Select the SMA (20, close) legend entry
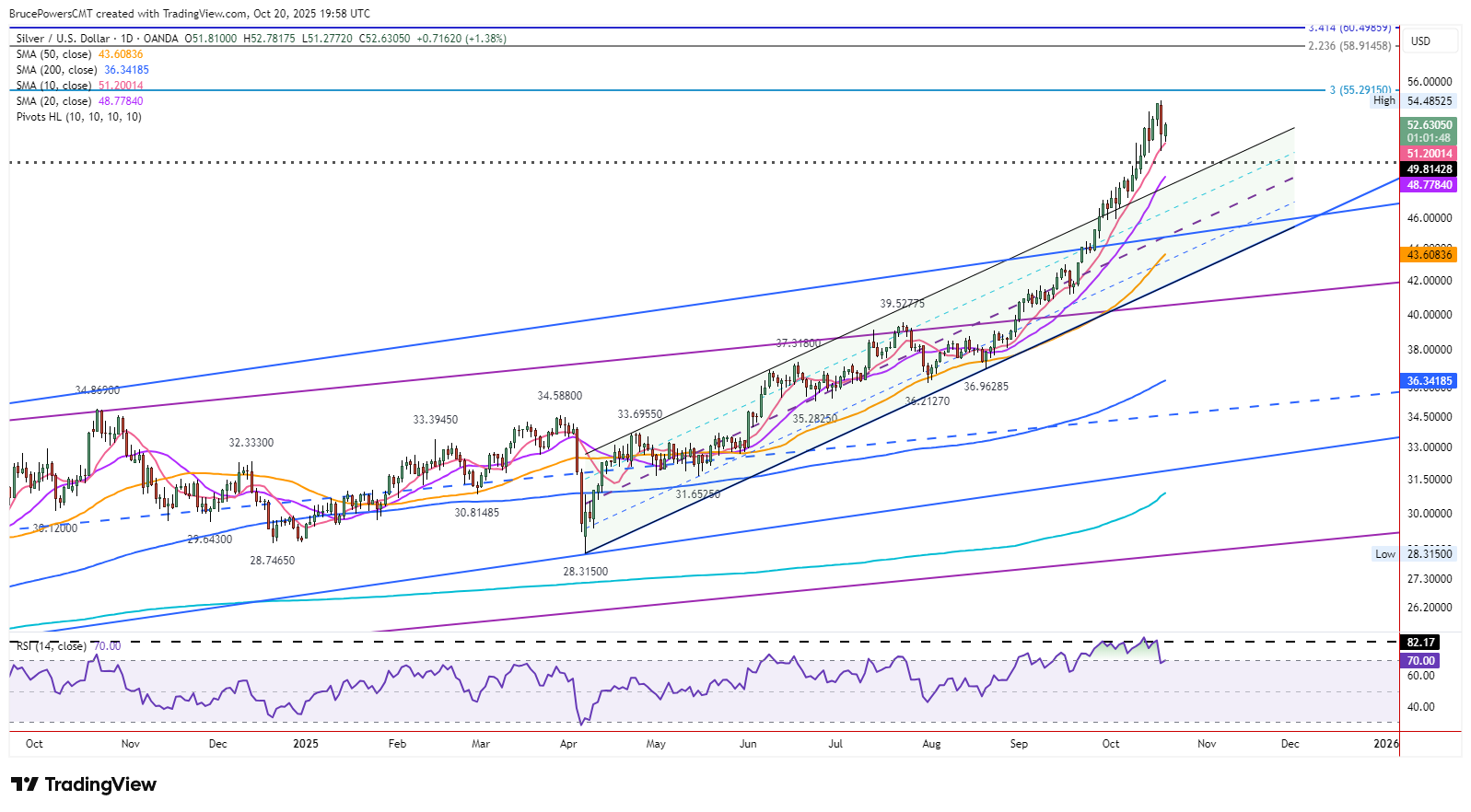 (x=53, y=101)
